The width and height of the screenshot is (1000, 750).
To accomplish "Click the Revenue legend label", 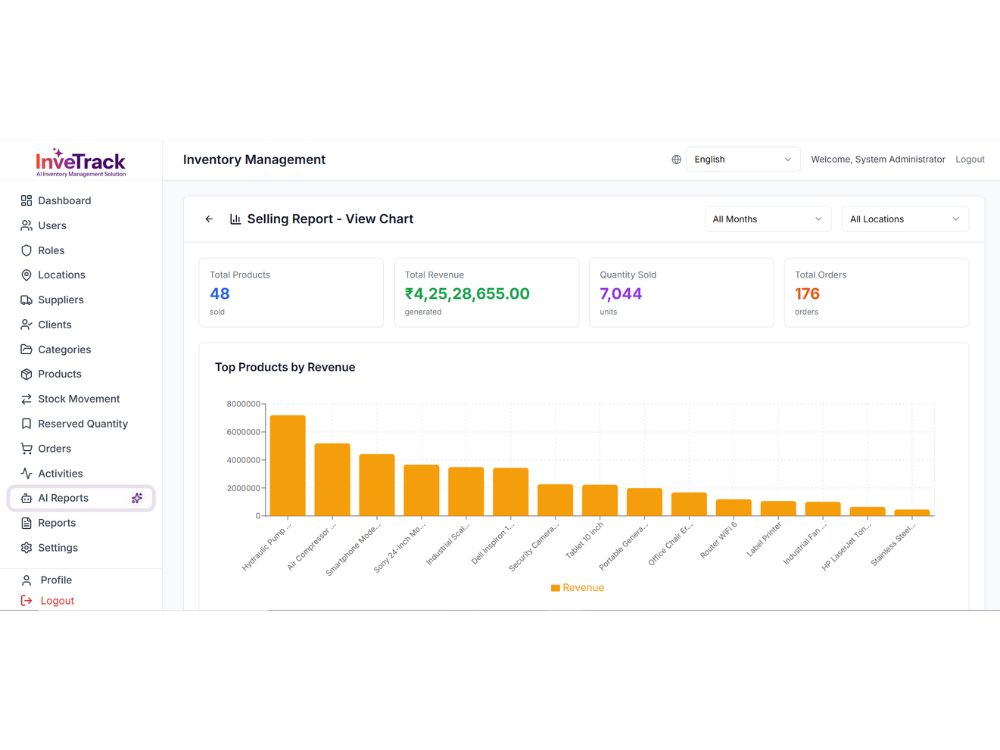I will (583, 588).
